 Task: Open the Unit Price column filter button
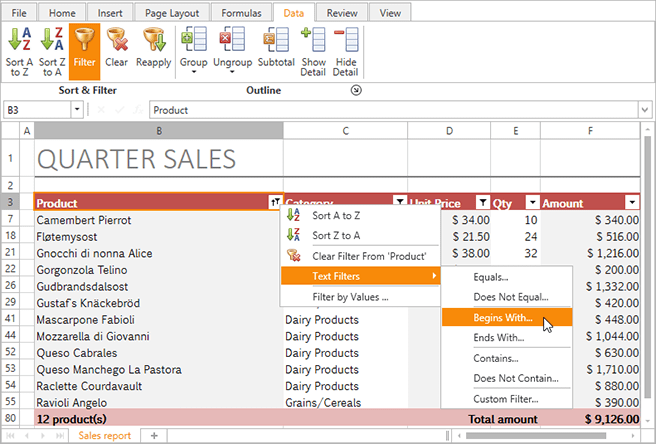point(483,203)
